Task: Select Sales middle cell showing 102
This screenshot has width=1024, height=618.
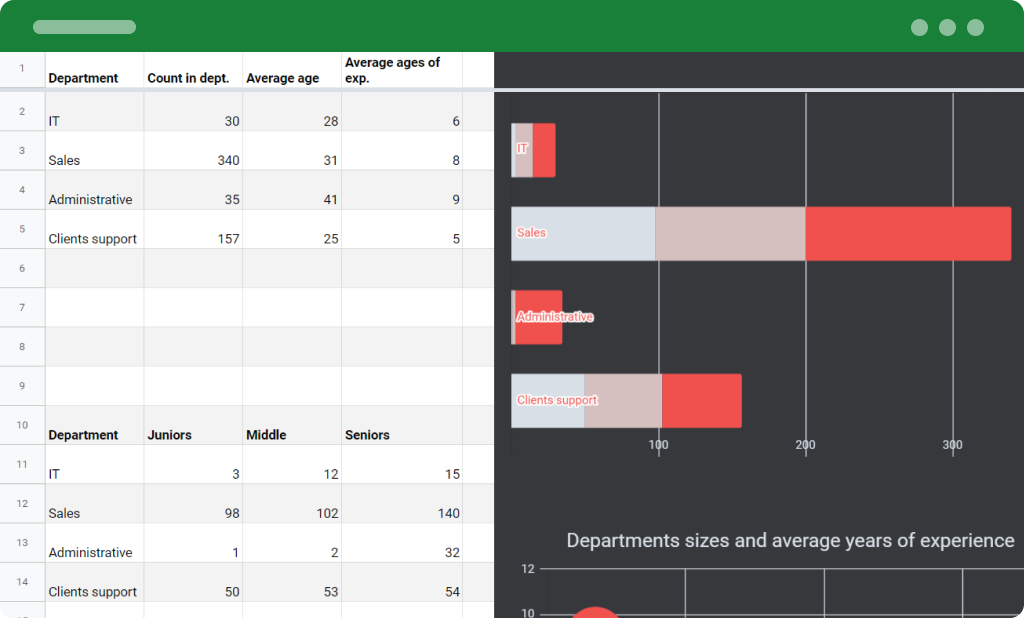Action: coord(292,504)
